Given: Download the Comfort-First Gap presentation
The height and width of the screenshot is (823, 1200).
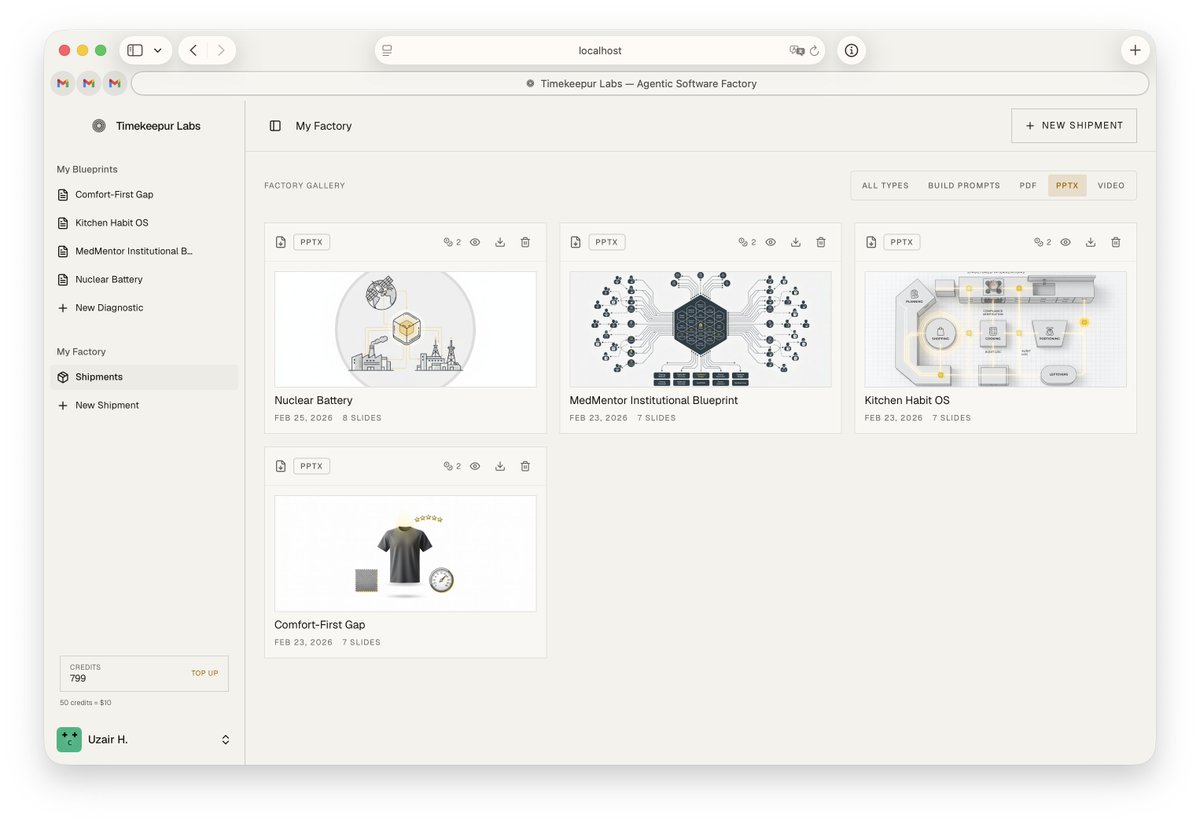Looking at the screenshot, I should click(500, 465).
